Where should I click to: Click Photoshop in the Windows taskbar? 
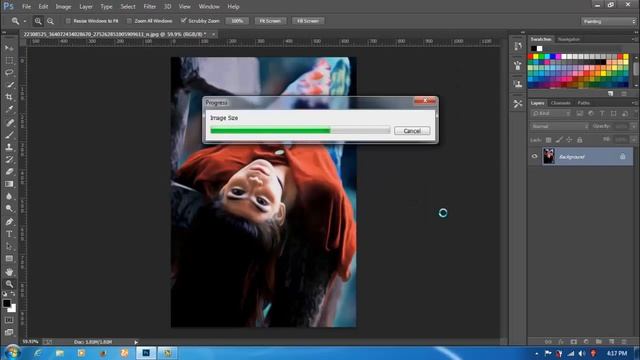click(x=146, y=353)
